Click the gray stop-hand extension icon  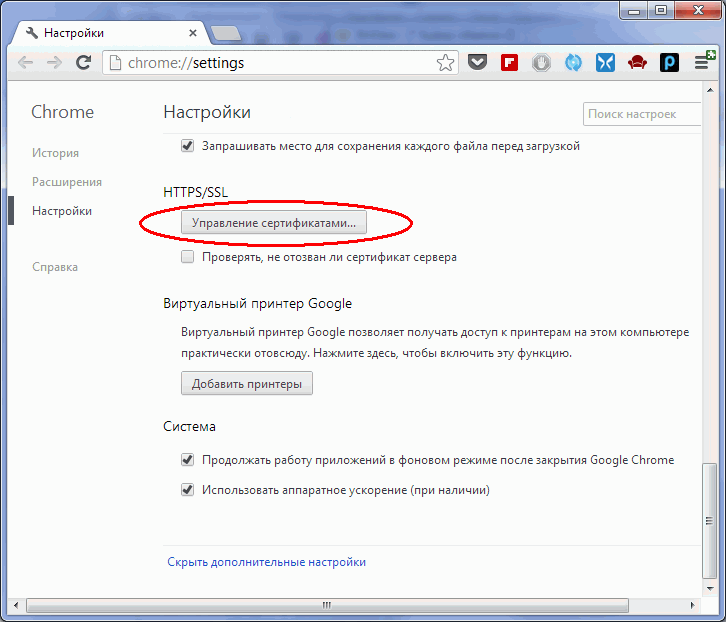[541, 63]
